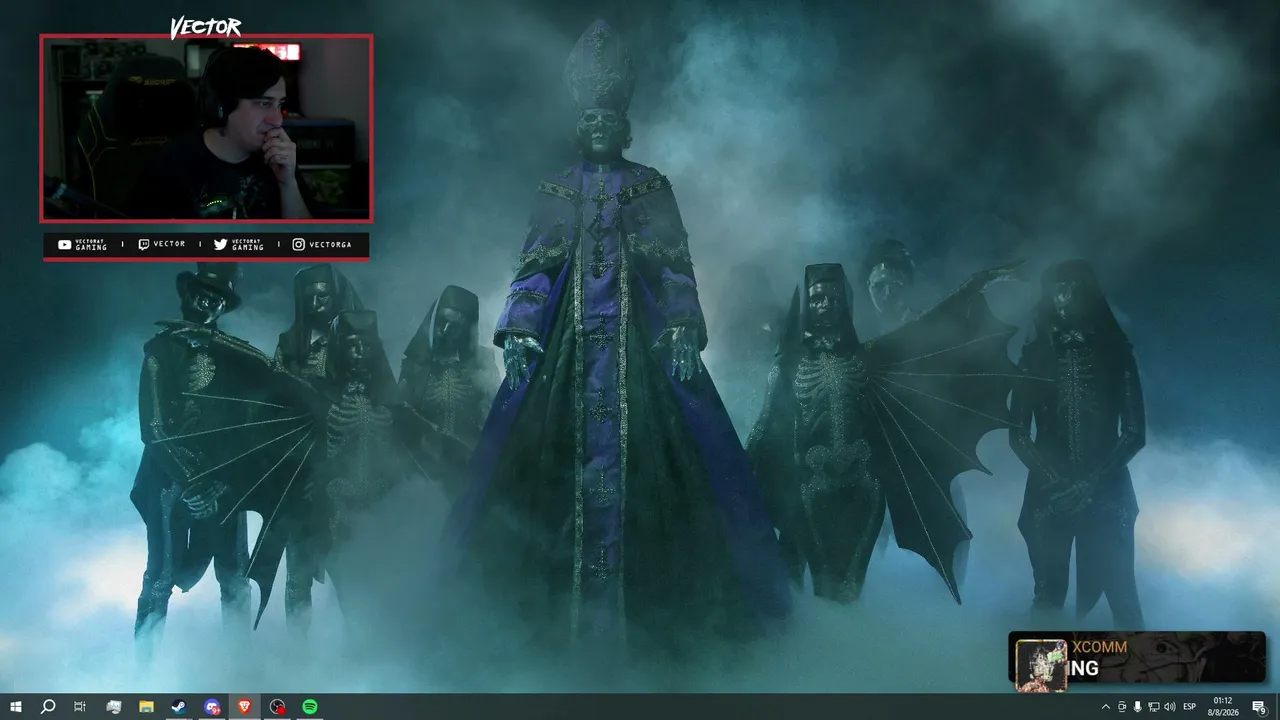Change the ESP input language
The height and width of the screenshot is (720, 1280).
click(1190, 707)
